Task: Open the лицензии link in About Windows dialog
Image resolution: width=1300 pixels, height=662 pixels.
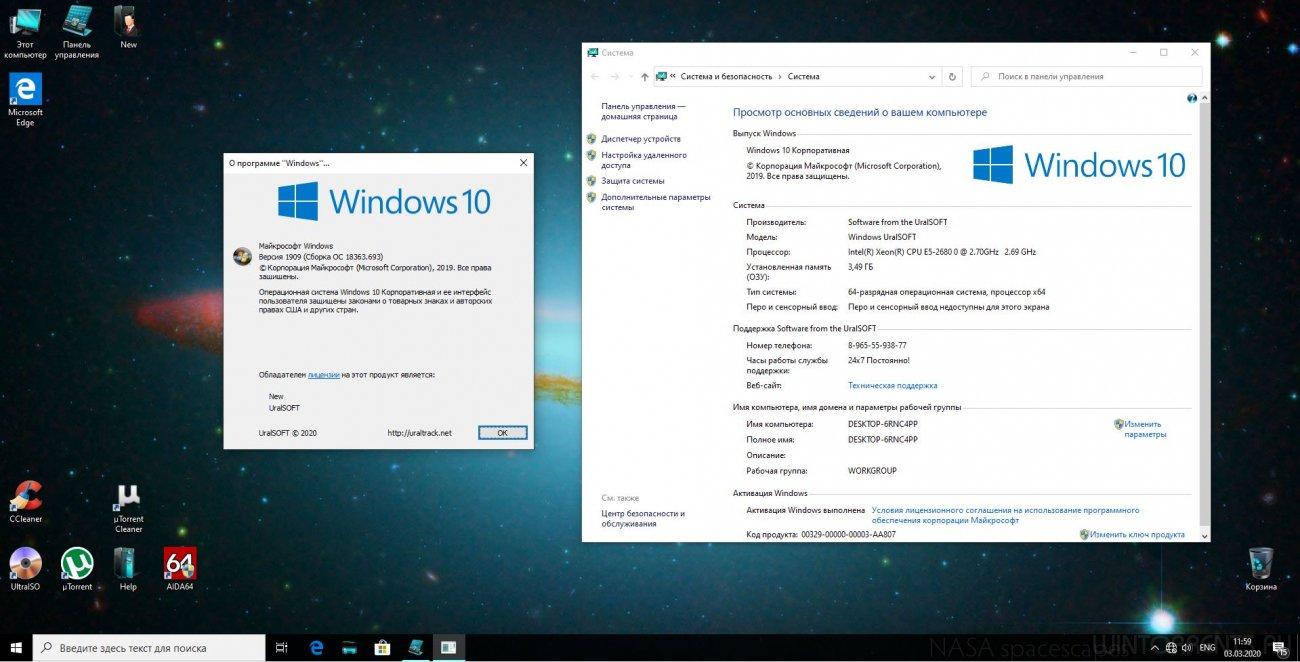Action: click(323, 374)
